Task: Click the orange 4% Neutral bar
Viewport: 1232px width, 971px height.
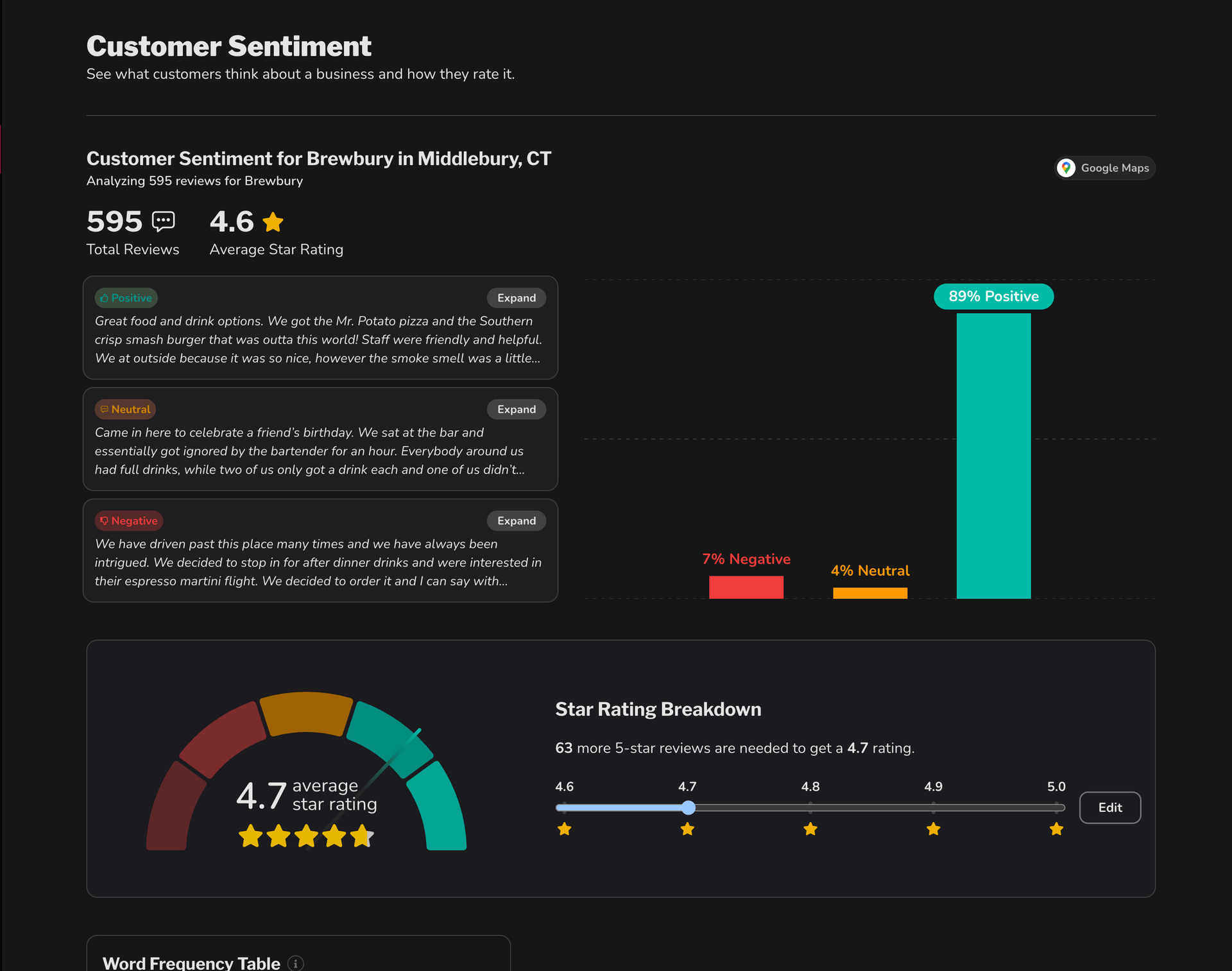Action: tap(870, 593)
